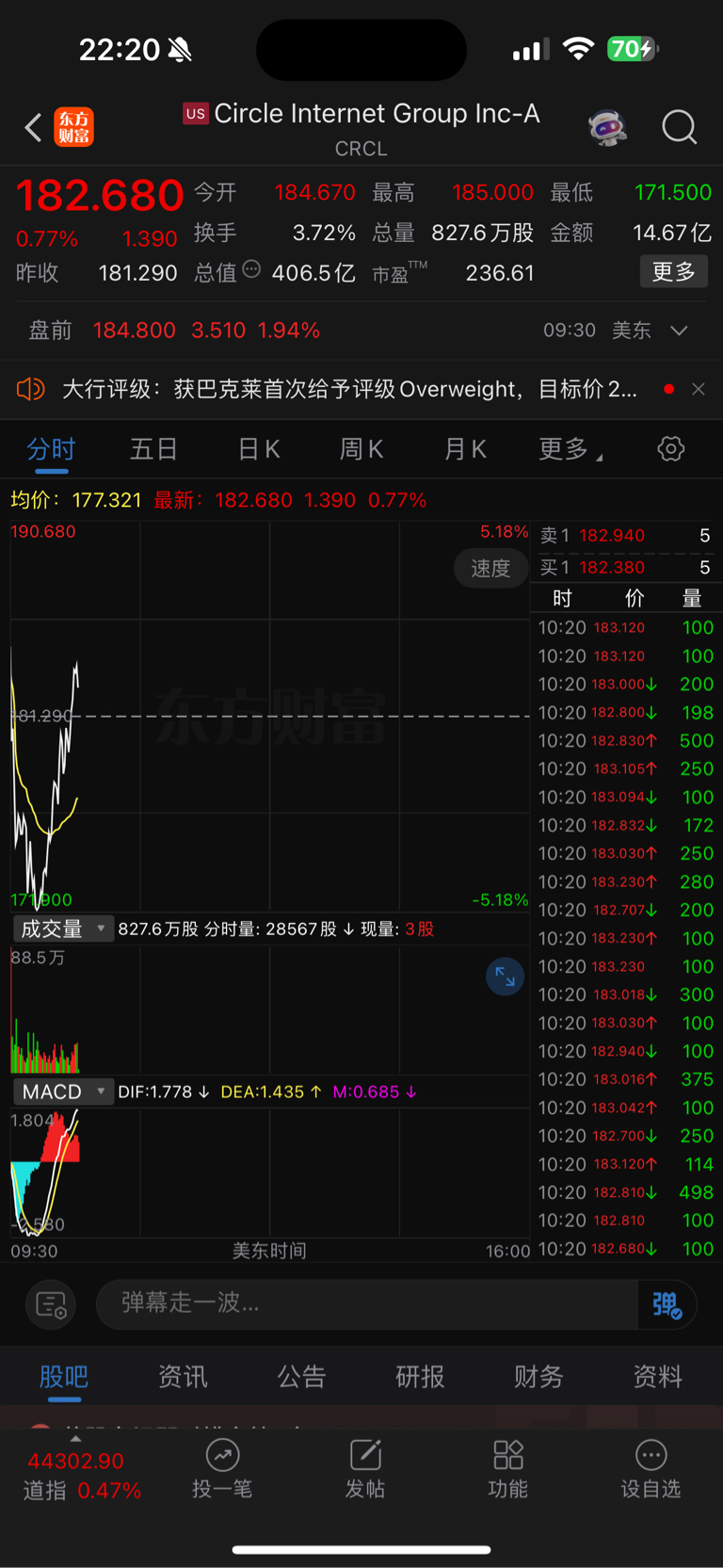Tap the search magnifier icon
This screenshot has height=1568, width=723.
679,127
